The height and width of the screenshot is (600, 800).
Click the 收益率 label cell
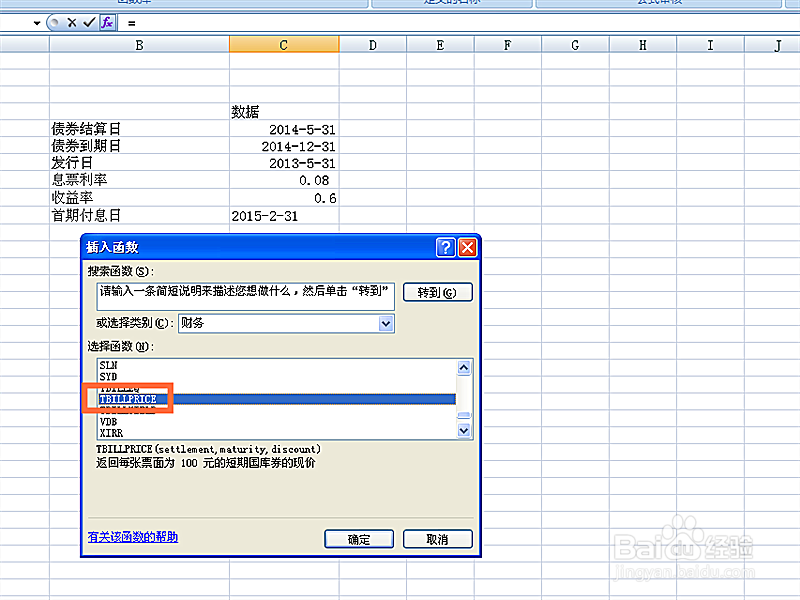(139, 198)
